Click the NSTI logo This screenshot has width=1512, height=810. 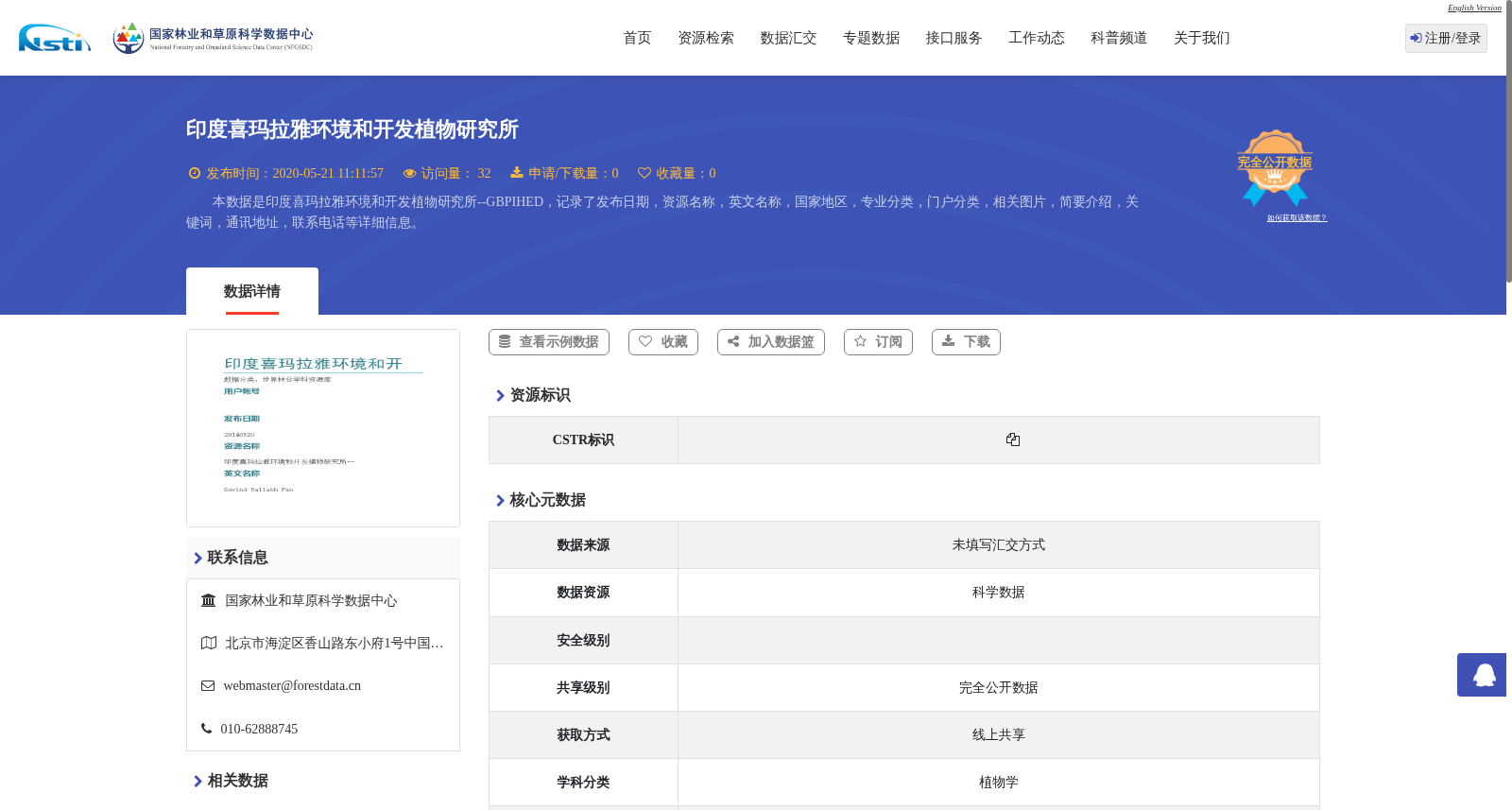click(55, 38)
